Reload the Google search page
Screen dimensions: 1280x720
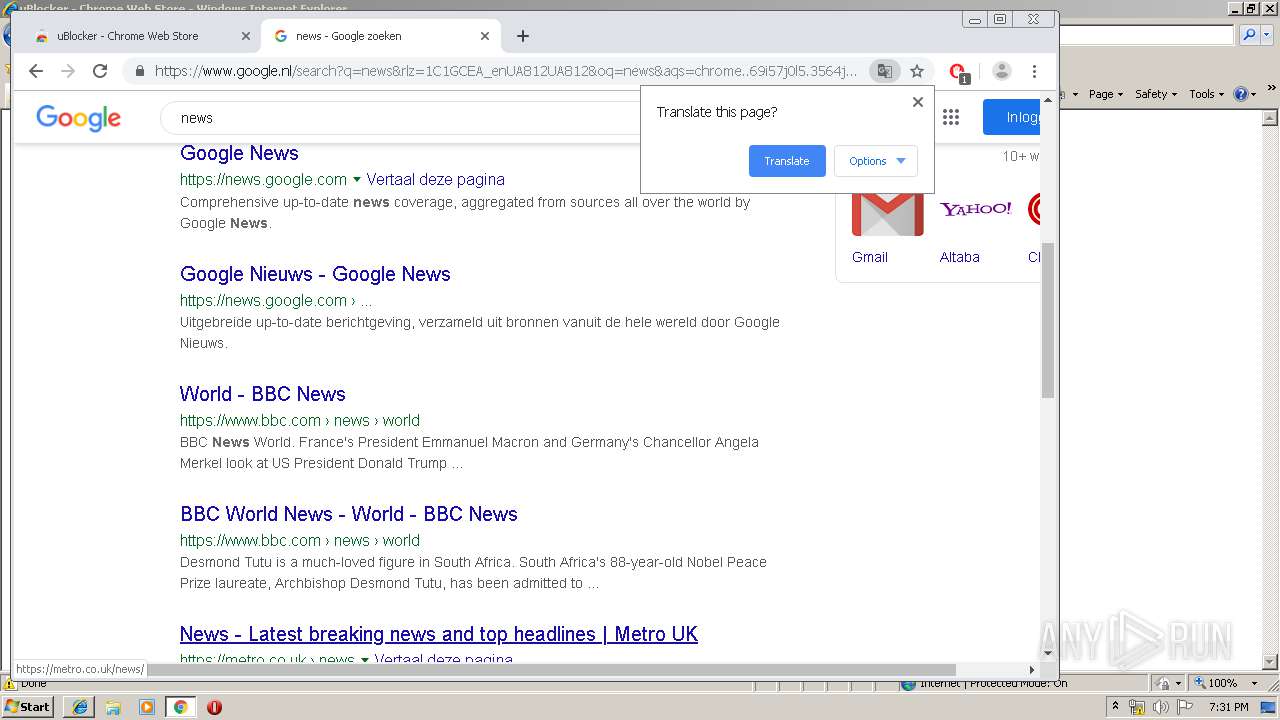coord(100,71)
